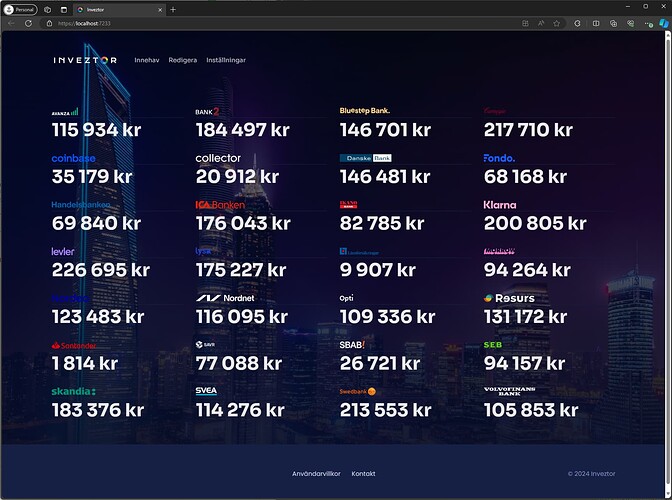Open the Kontakt footer link
This screenshot has width=672, height=500.
pyautogui.click(x=363, y=473)
